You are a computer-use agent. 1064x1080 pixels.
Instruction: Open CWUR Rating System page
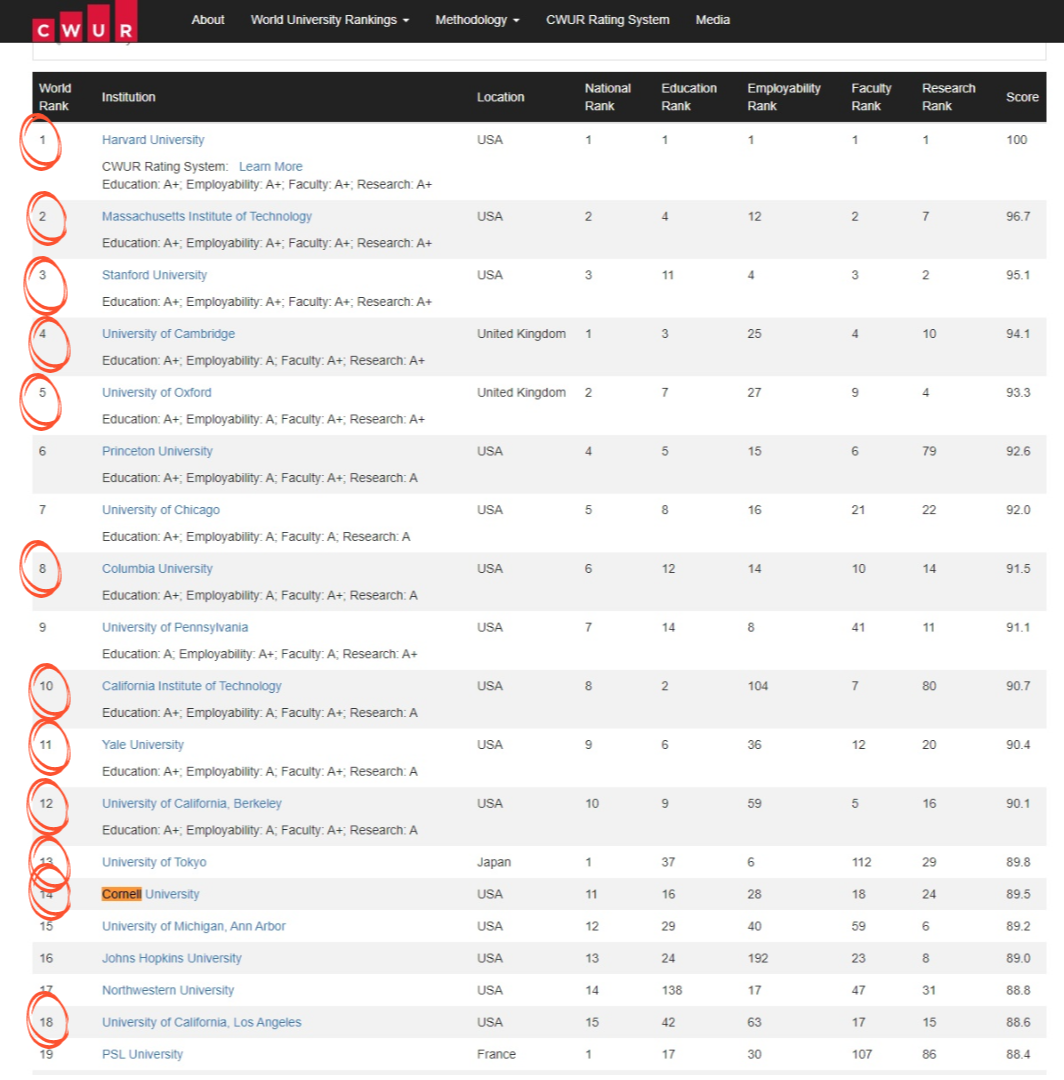[607, 20]
